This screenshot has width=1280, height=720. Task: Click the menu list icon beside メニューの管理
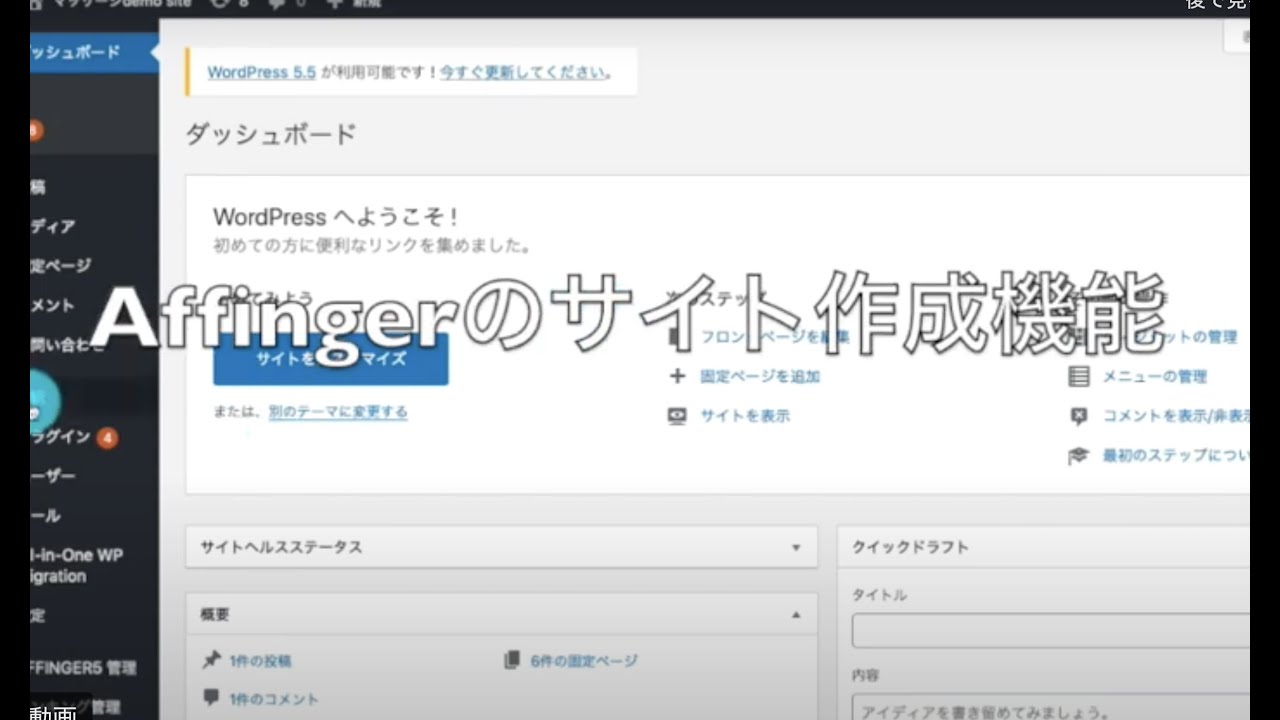click(1078, 376)
